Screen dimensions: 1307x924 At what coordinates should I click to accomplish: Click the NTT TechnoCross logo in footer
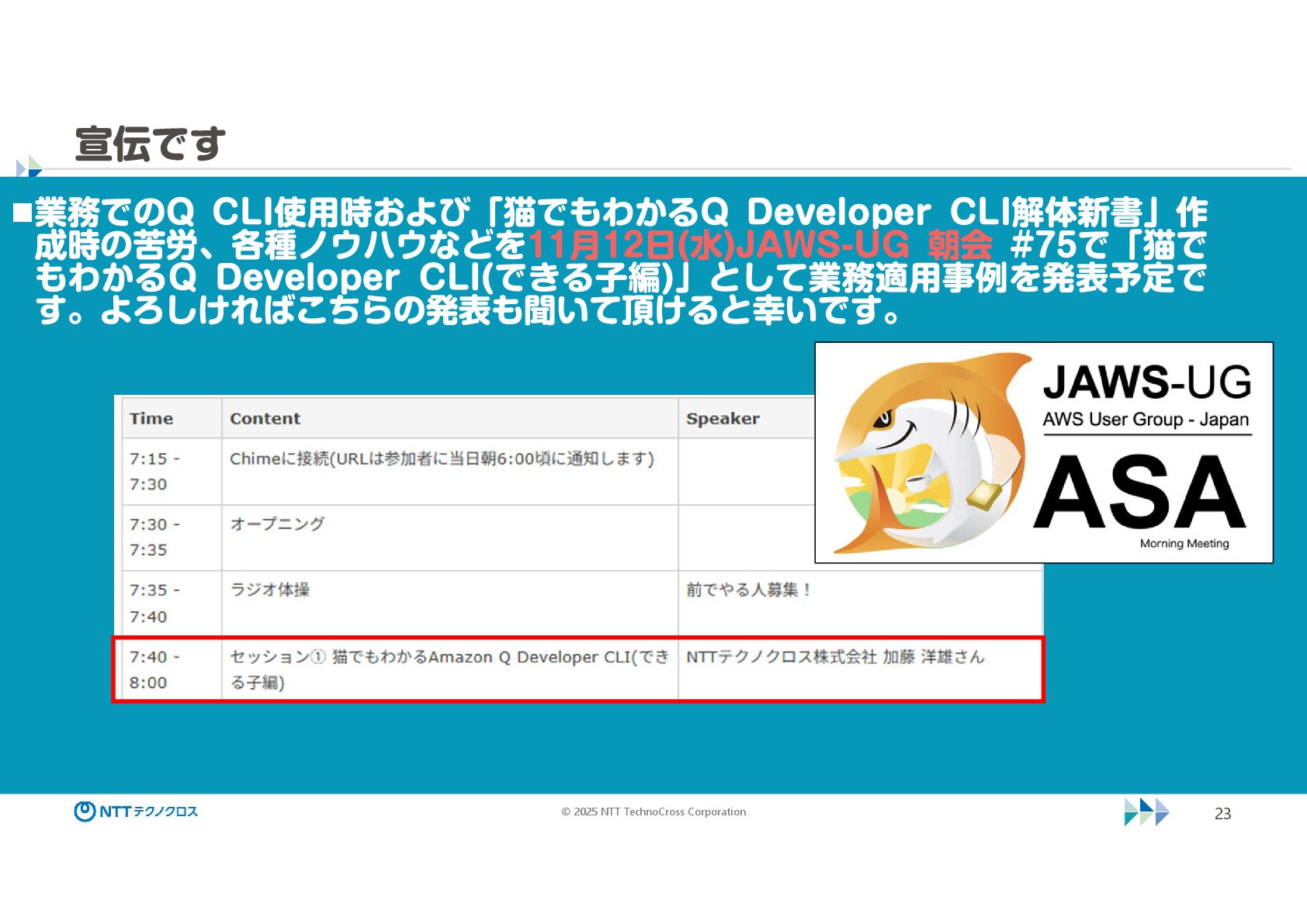[x=136, y=812]
